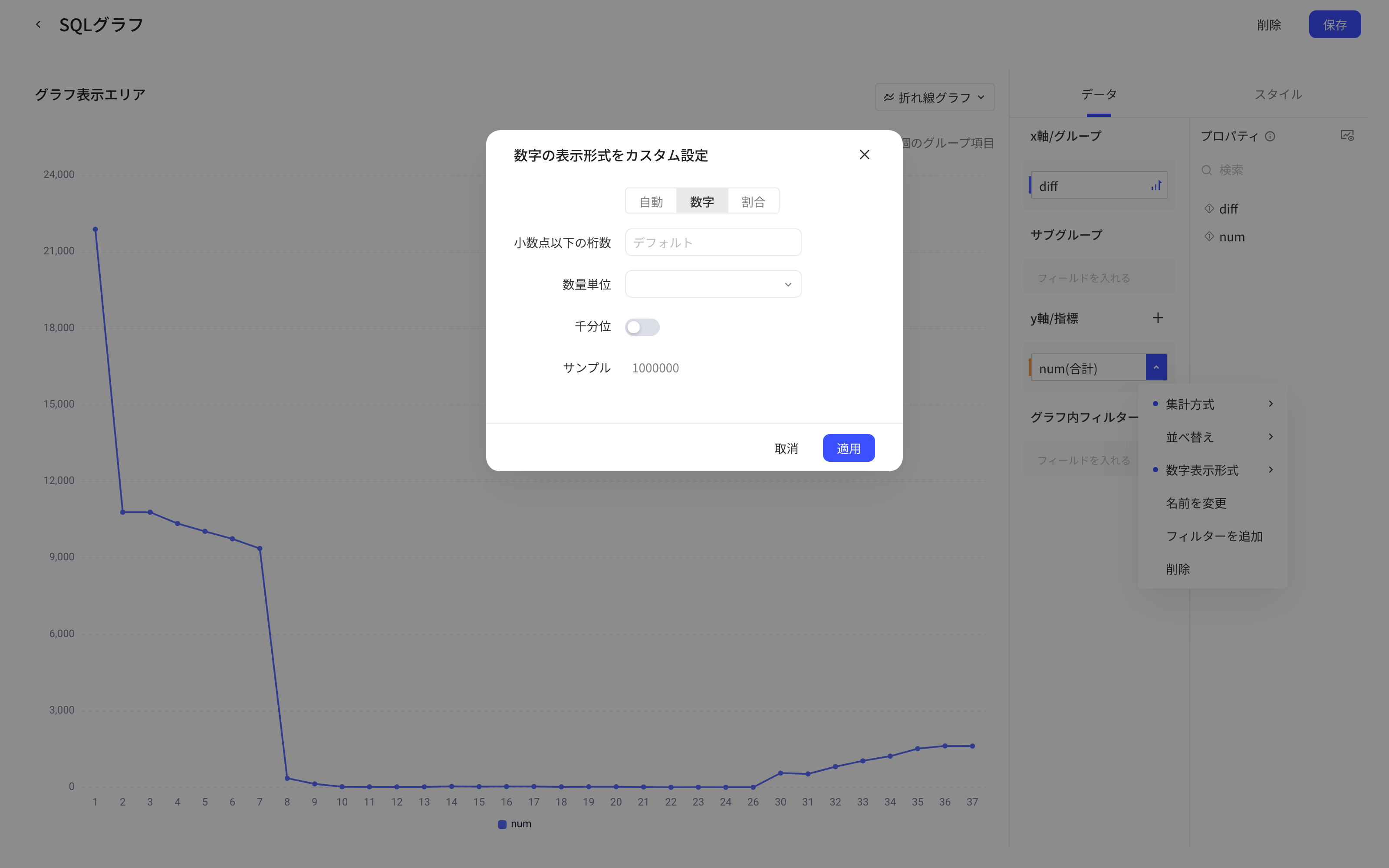Click the diff field in x軸/グループ
Image resolution: width=1389 pixels, height=868 pixels.
click(1099, 185)
